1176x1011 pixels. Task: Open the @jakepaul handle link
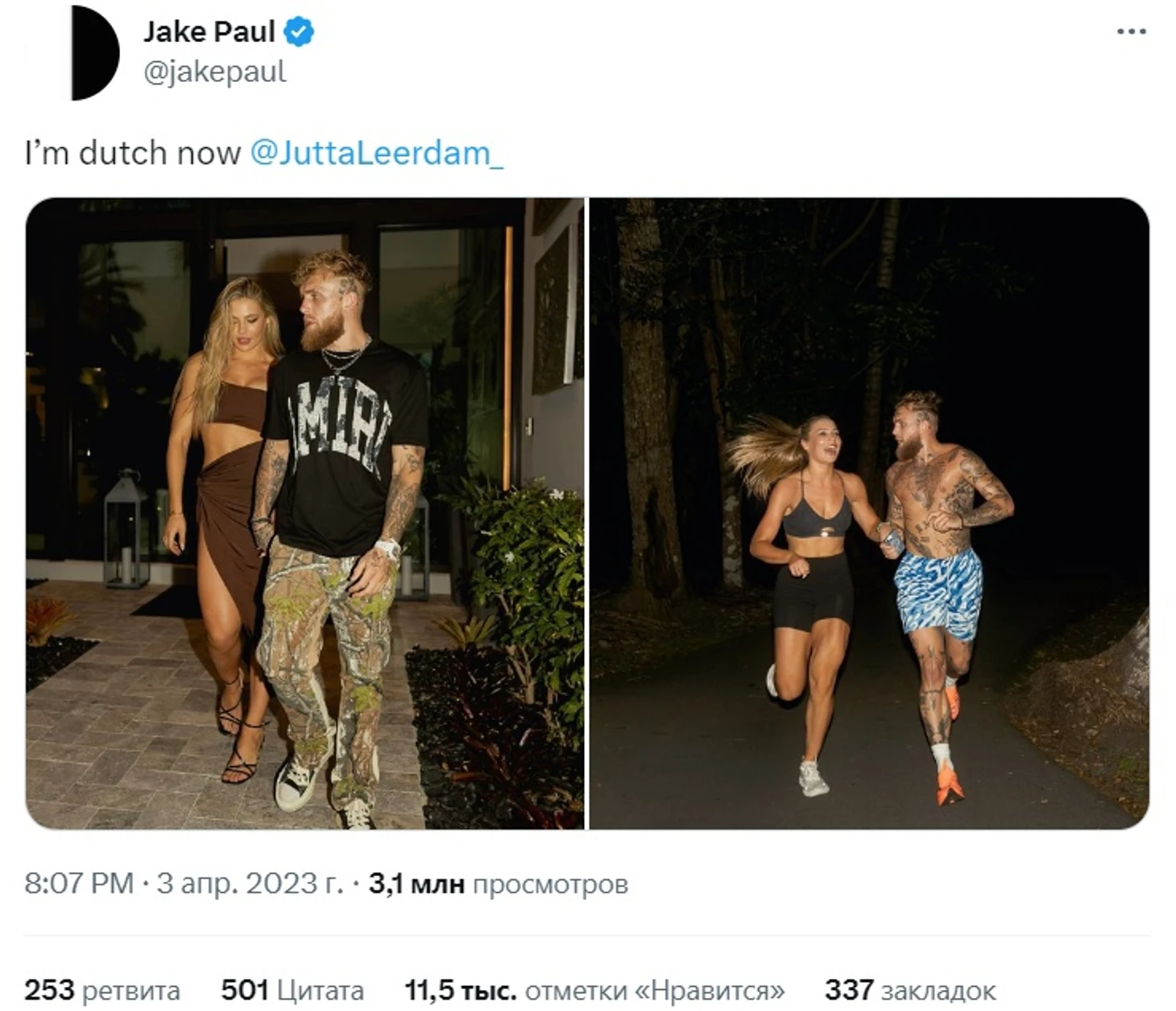(x=214, y=72)
